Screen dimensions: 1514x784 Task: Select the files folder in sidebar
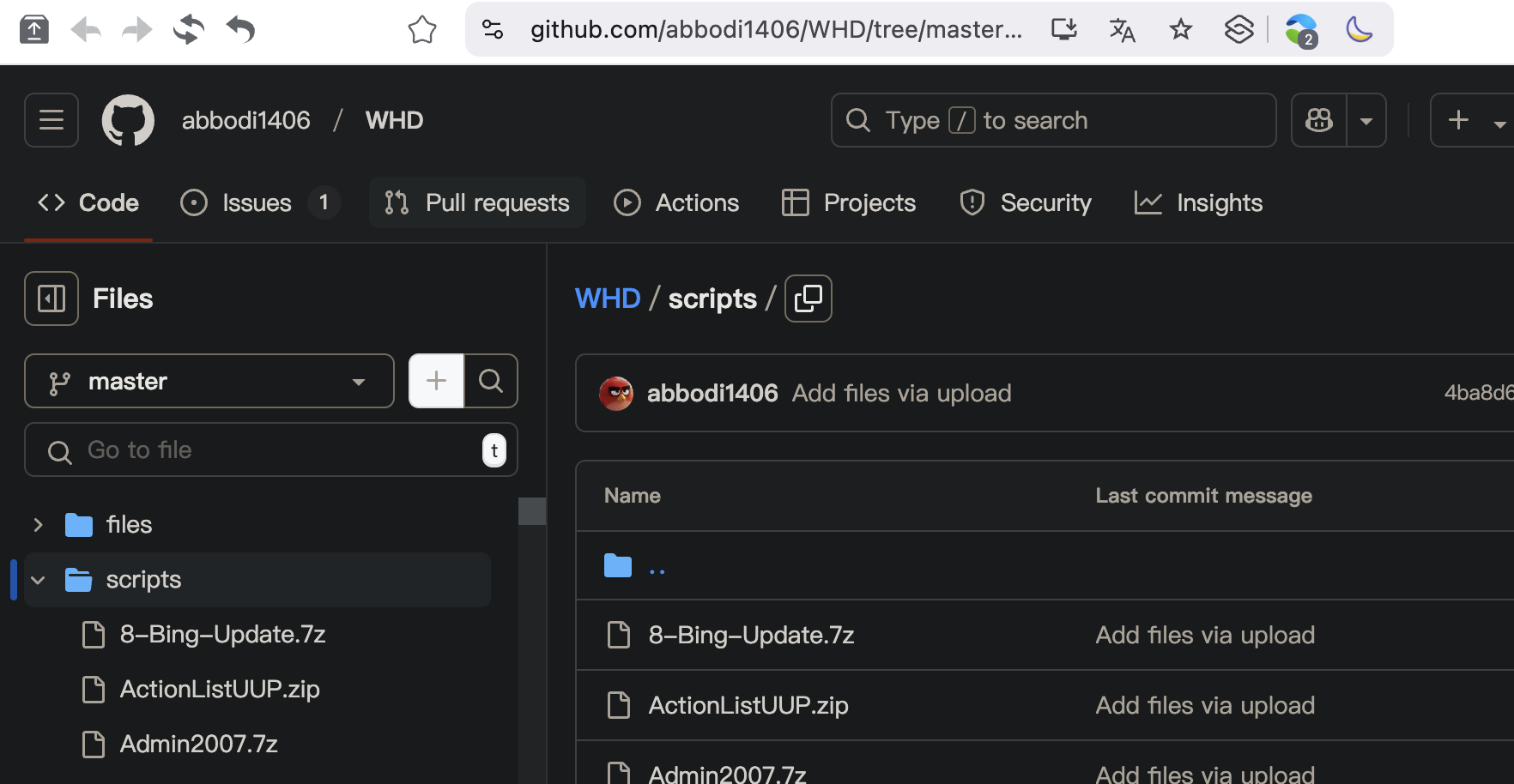point(129,525)
